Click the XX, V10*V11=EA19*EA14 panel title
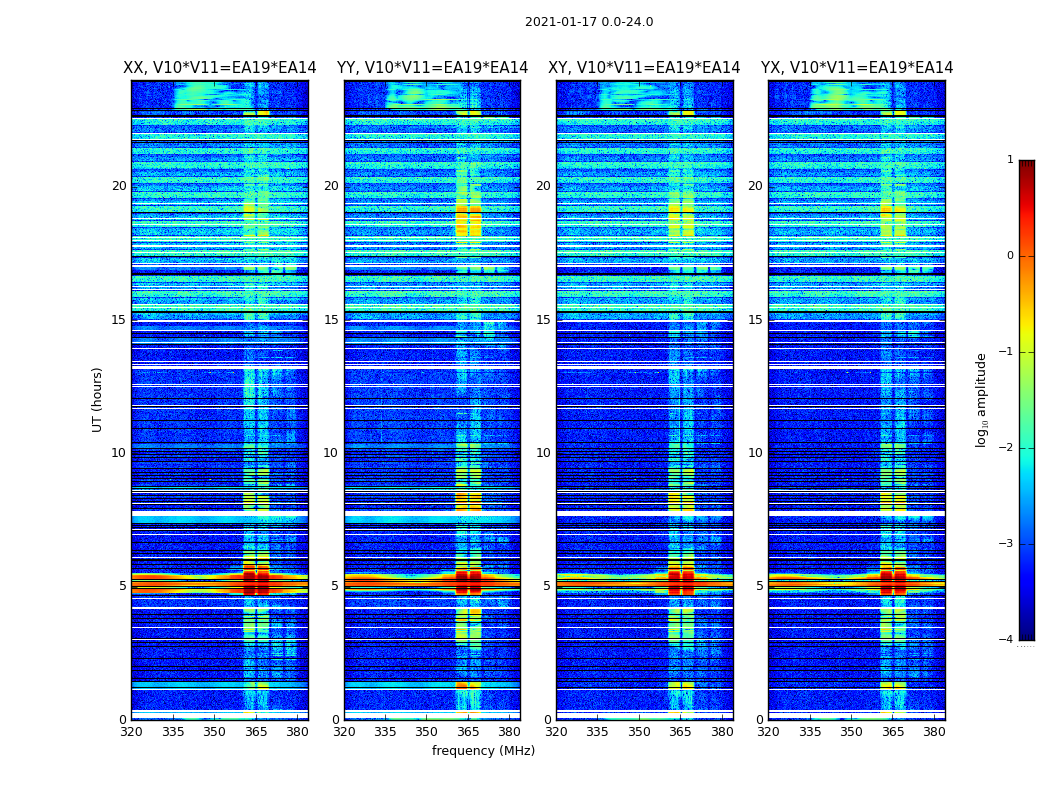1050x800 pixels. click(220, 68)
